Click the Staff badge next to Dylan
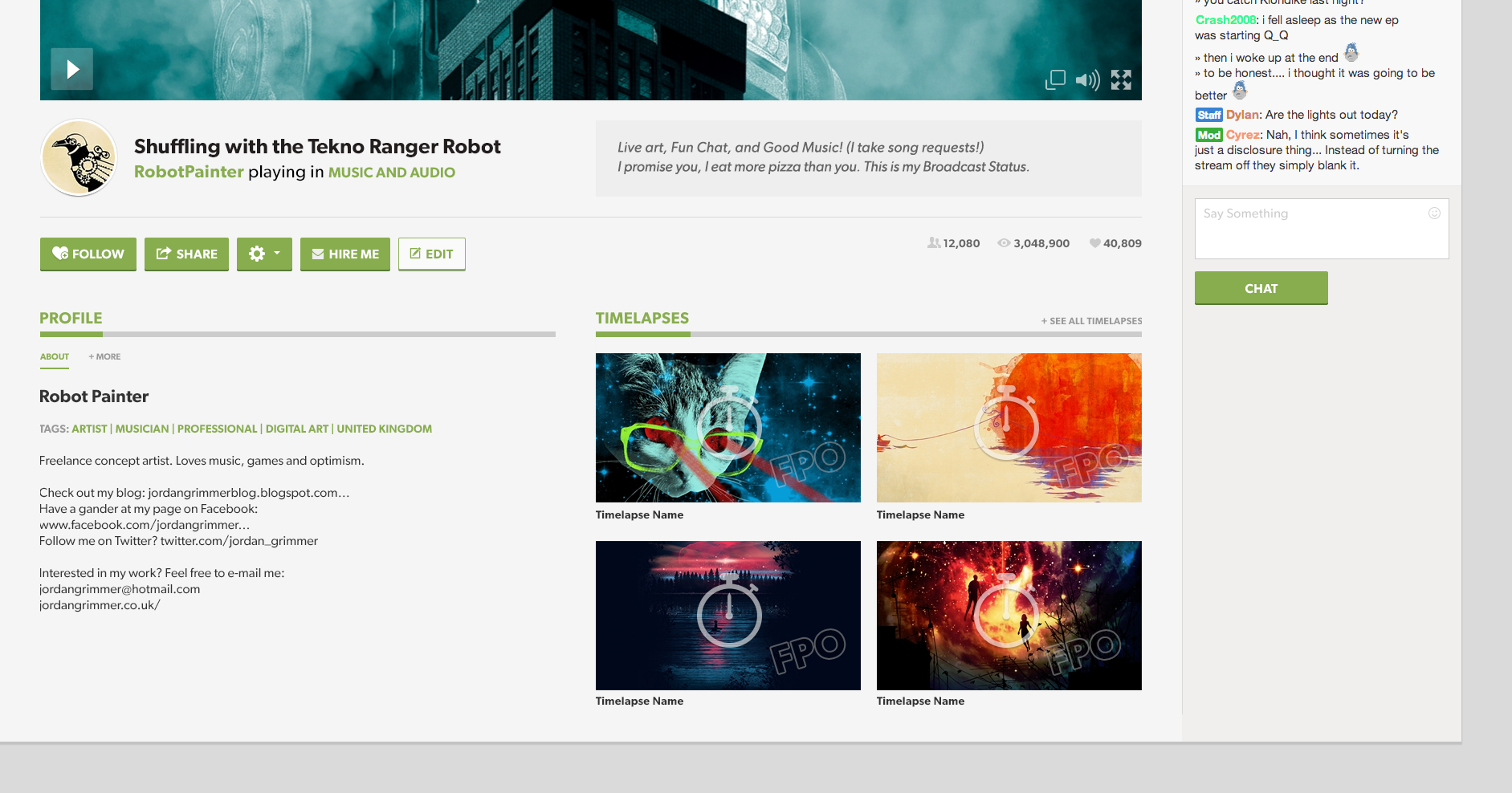This screenshot has height=793, width=1512. (1208, 115)
